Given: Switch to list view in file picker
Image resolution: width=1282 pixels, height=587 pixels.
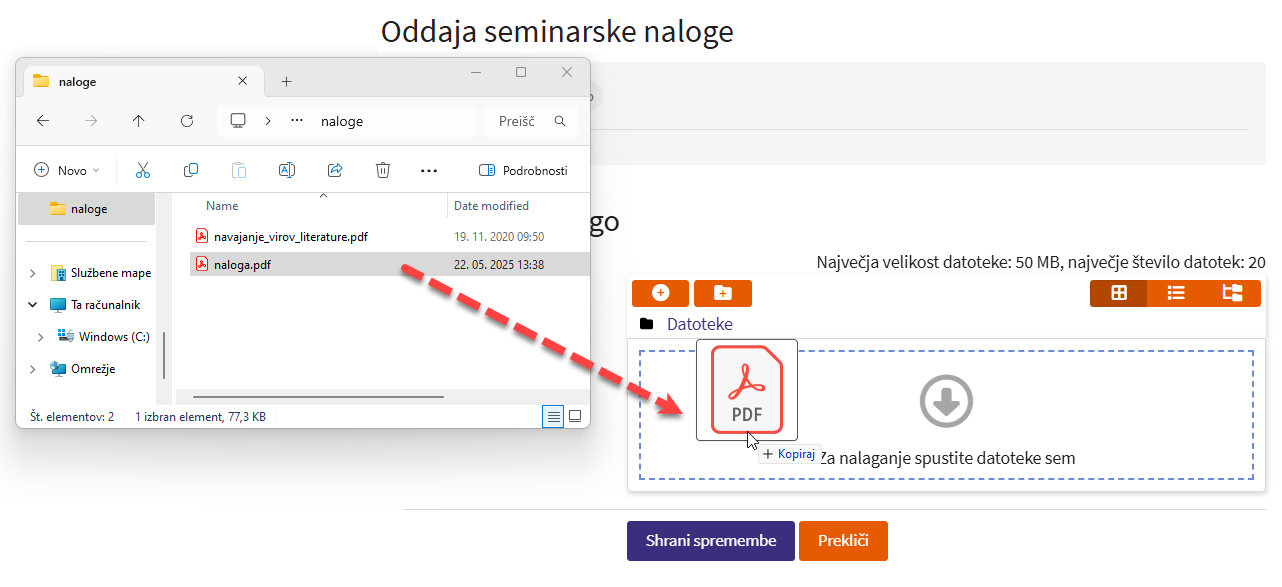Looking at the screenshot, I should click(x=1176, y=293).
